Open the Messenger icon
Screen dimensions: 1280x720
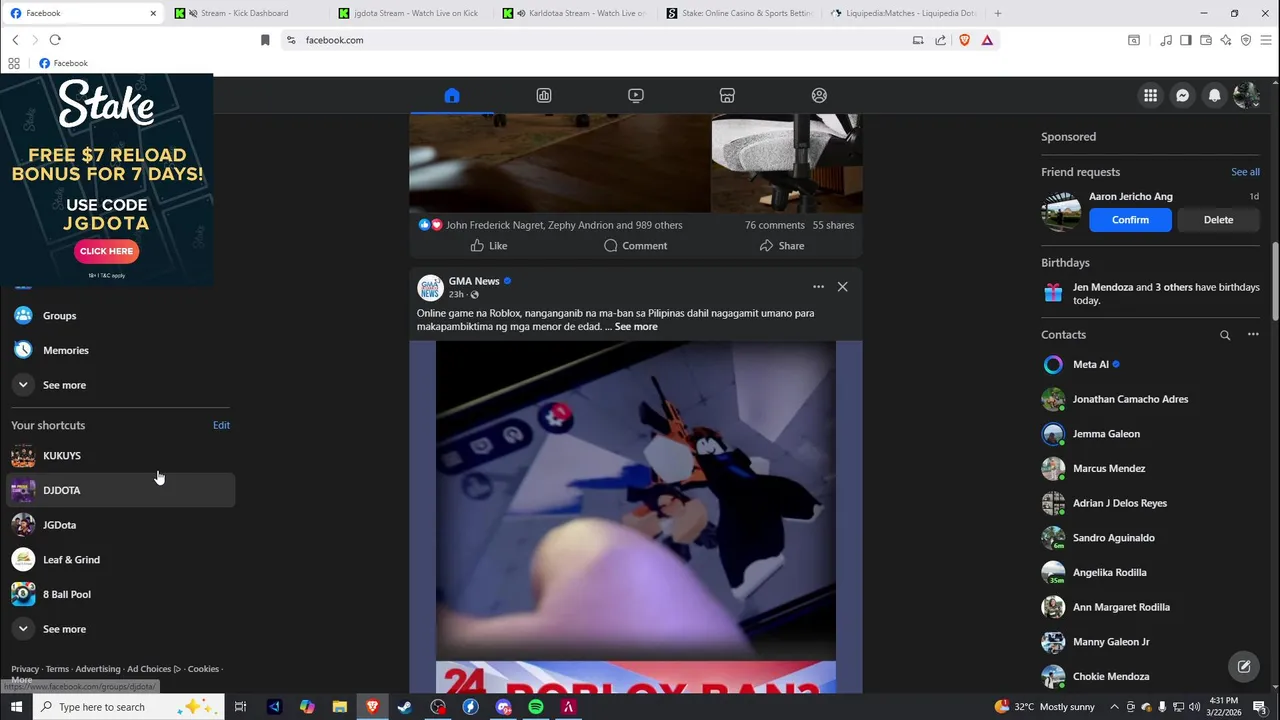[x=1183, y=95]
